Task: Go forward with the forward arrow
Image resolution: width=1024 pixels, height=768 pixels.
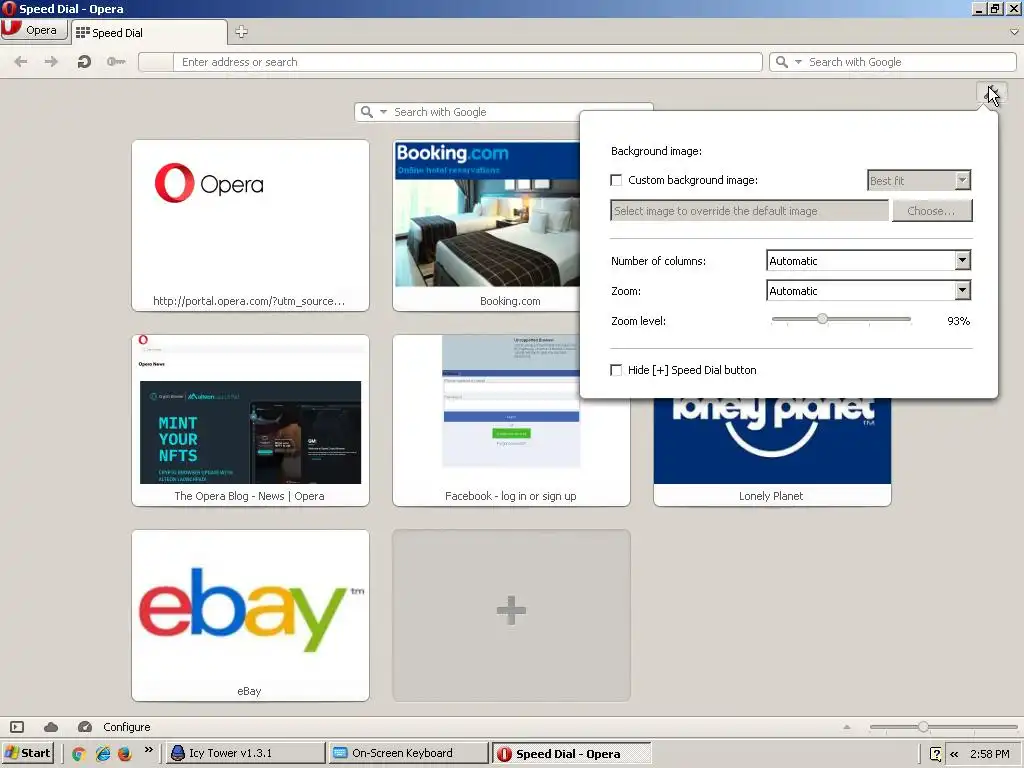Action: pos(51,61)
